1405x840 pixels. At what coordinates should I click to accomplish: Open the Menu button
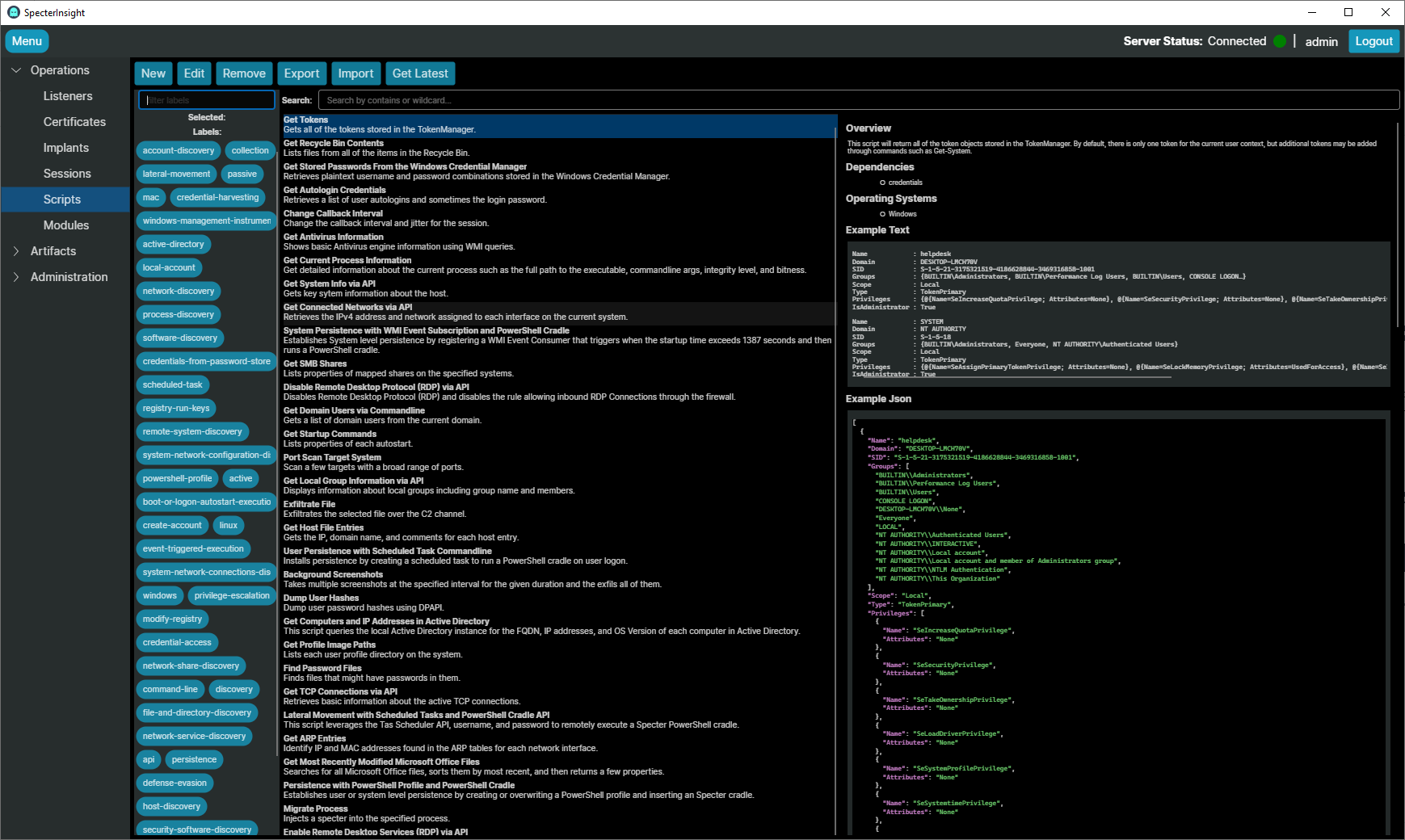[x=27, y=41]
